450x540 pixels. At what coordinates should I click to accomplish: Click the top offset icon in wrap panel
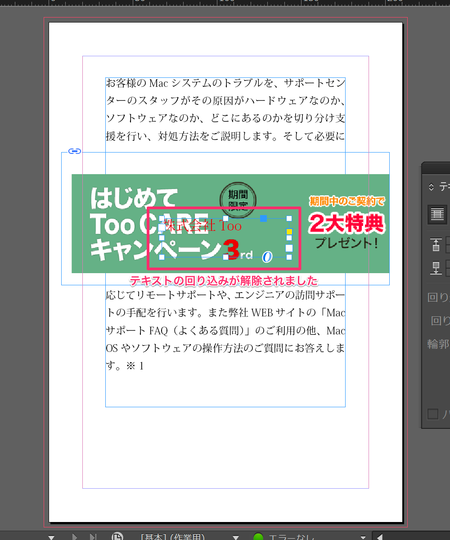pyautogui.click(x=436, y=244)
